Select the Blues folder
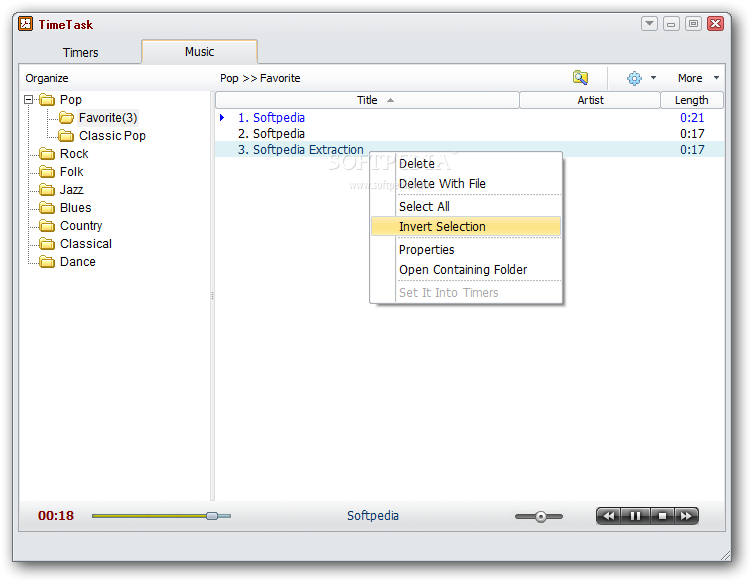Viewport: 752px width, 582px height. coord(75,208)
